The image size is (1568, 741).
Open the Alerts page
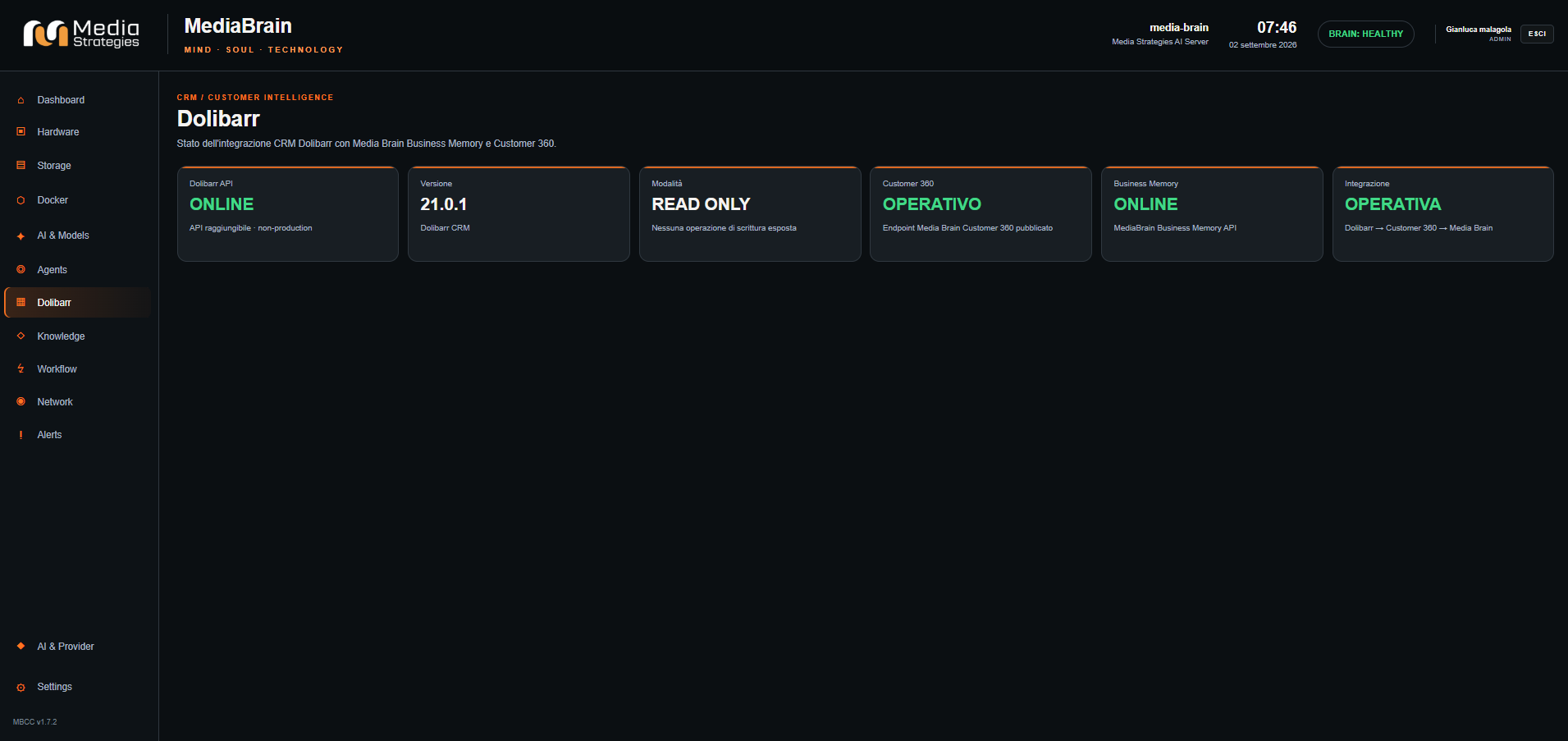79,435
